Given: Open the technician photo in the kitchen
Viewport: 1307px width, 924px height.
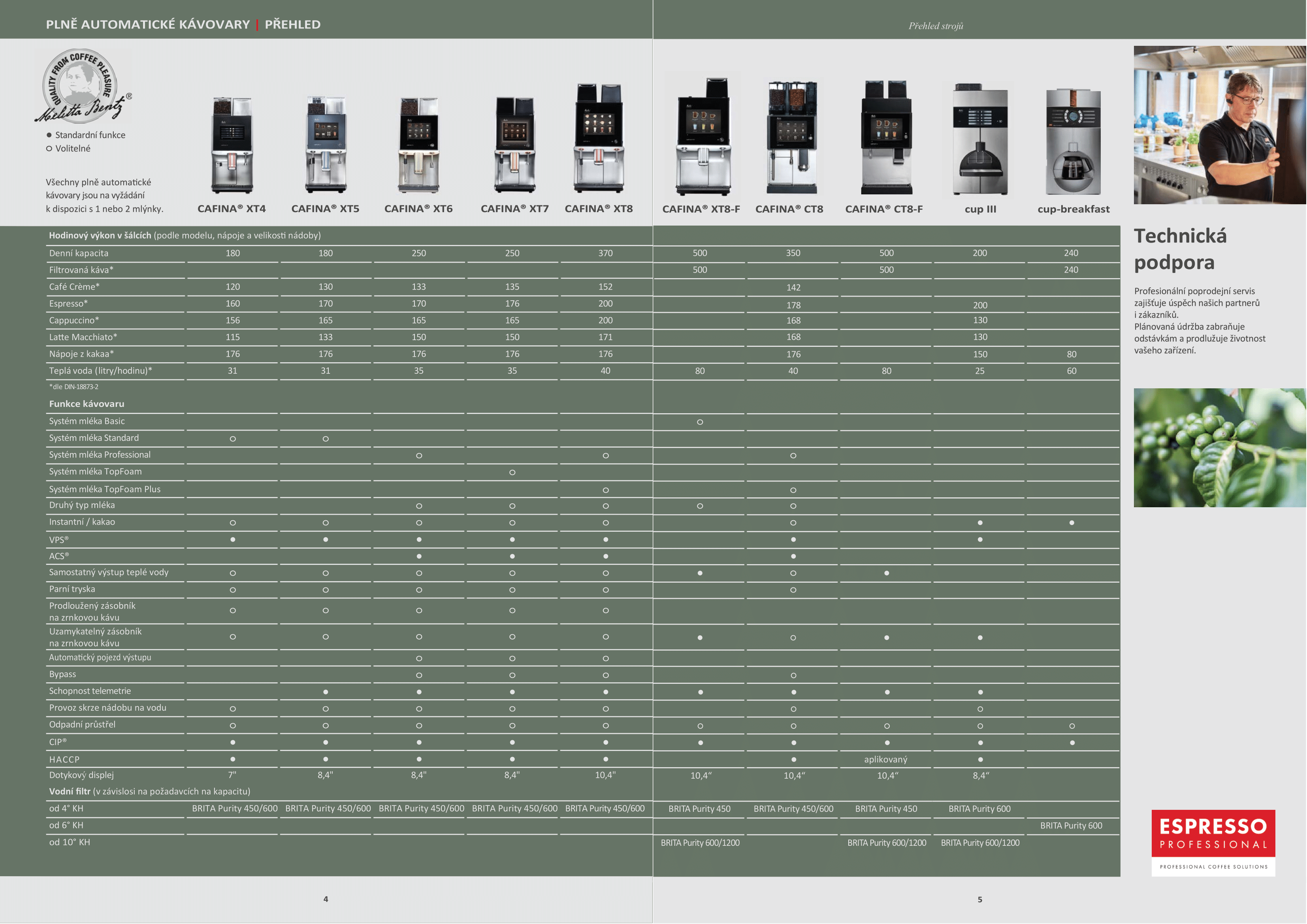Looking at the screenshot, I should point(1220,125).
